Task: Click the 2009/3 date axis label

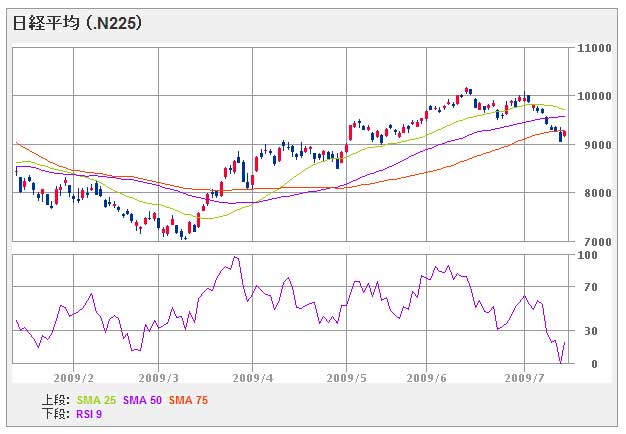Action: point(158,378)
